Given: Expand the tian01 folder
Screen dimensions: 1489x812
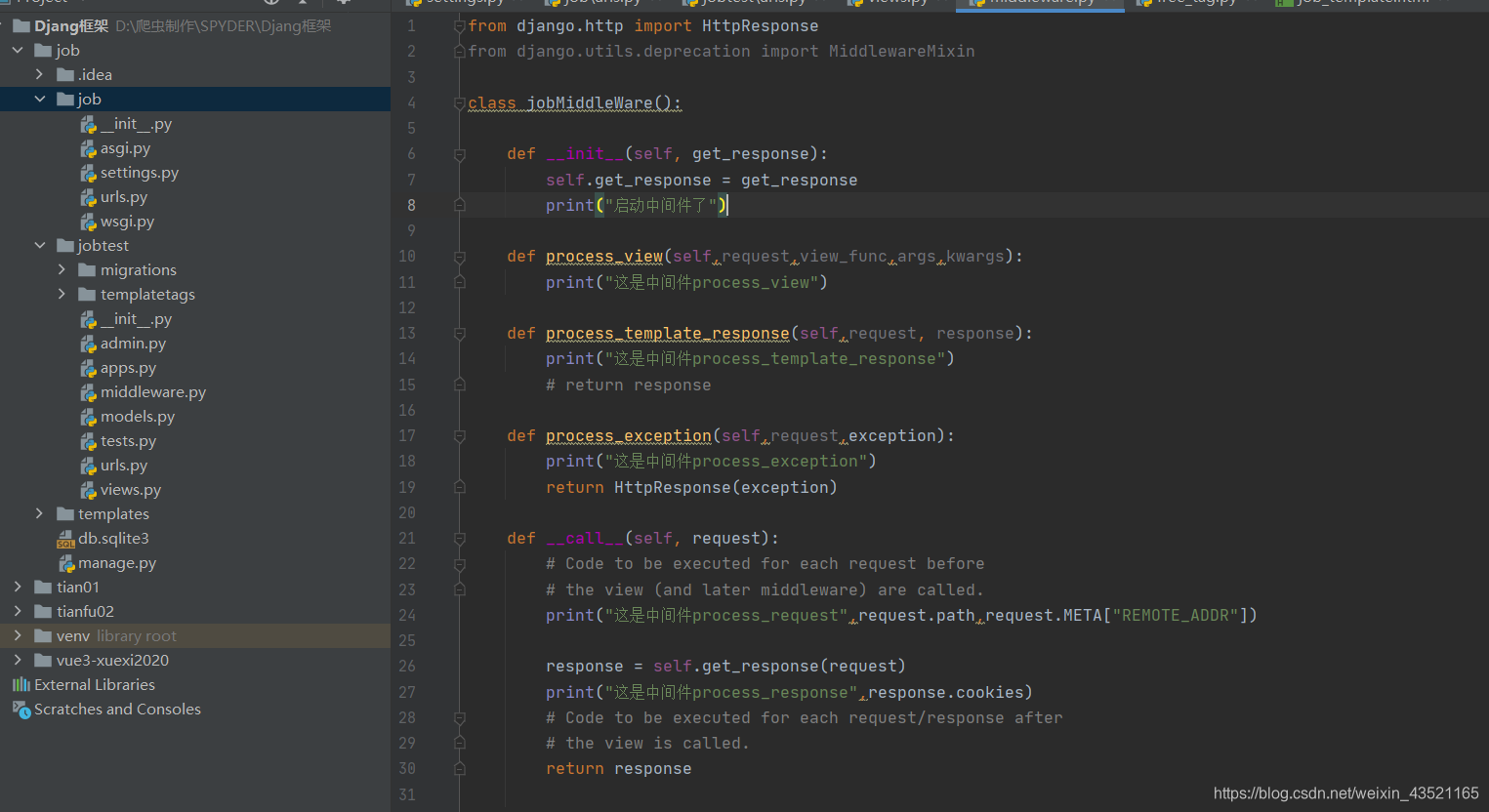Looking at the screenshot, I should coord(18,587).
